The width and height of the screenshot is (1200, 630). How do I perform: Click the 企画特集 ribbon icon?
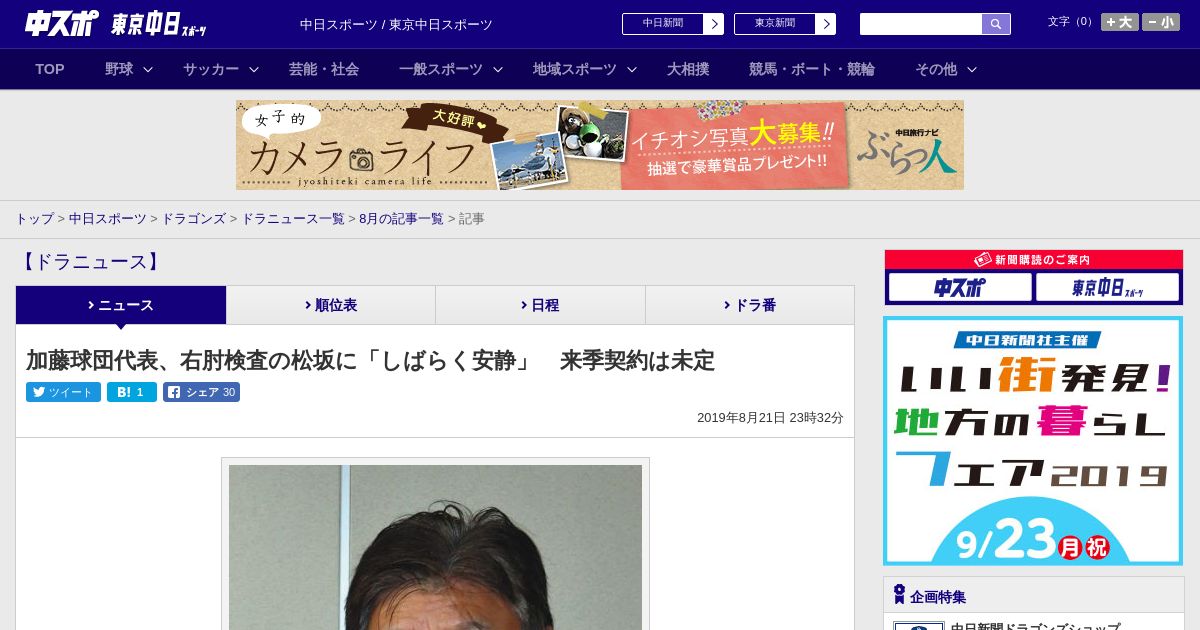click(899, 595)
